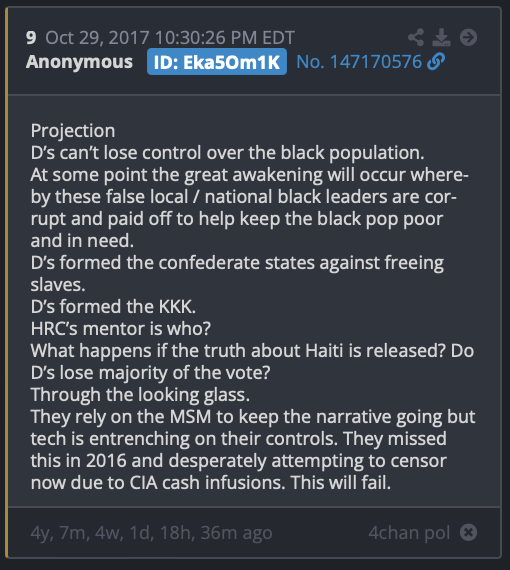
Task: Copy the permalink using the chain-link icon
Action: coord(436,61)
